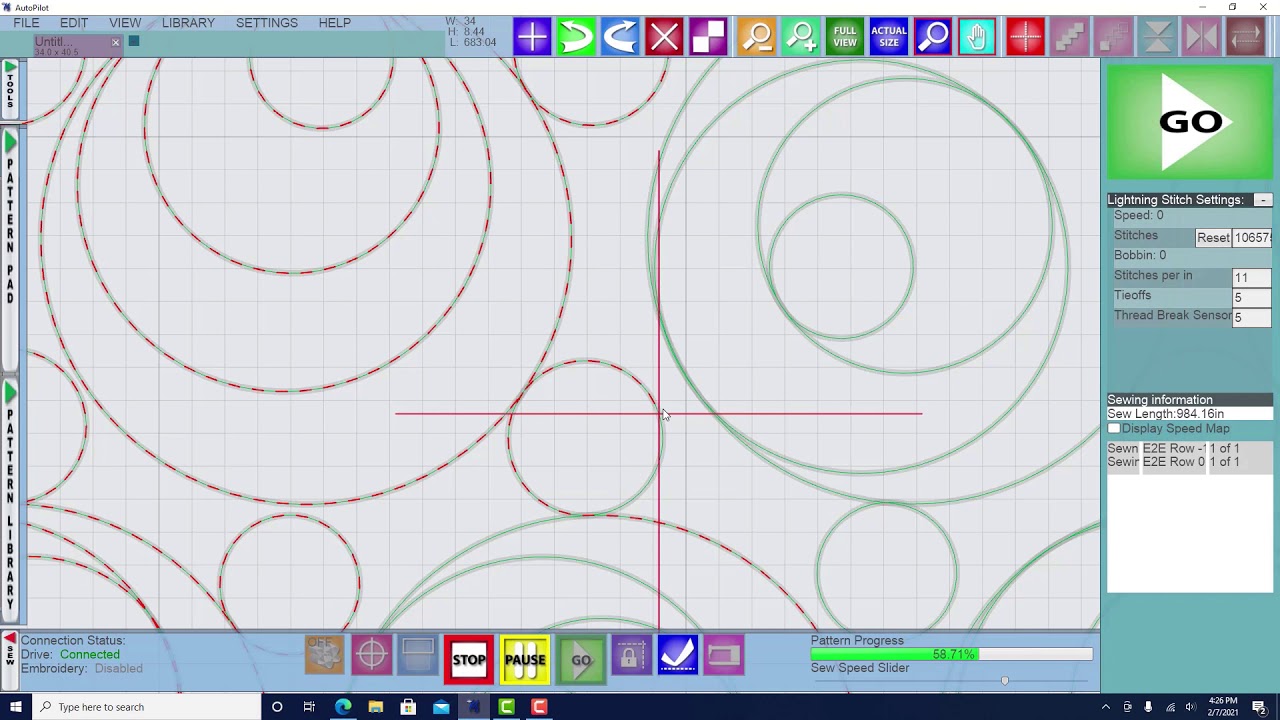1280x720 pixels.
Task: Reset the stitches counter
Action: tap(1213, 238)
